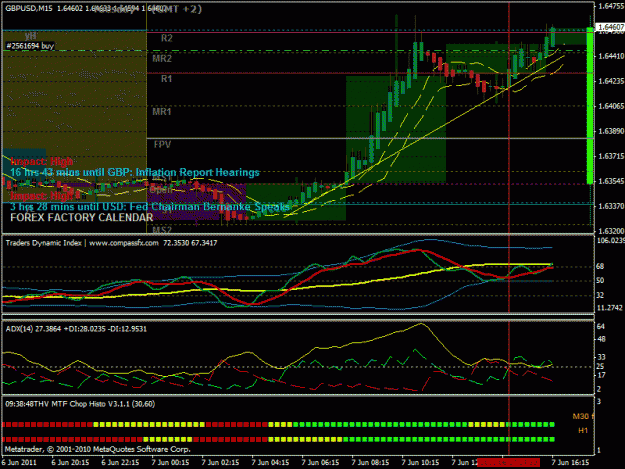Image resolution: width=625 pixels, height=469 pixels.
Task: Select the R1 resistance level label
Action: [x=167, y=79]
